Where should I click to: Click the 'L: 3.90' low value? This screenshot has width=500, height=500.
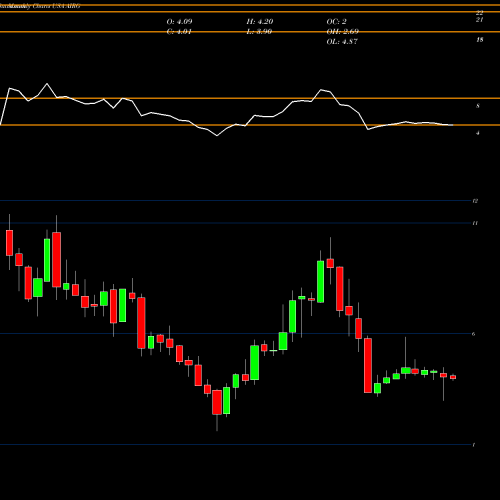click(259, 32)
